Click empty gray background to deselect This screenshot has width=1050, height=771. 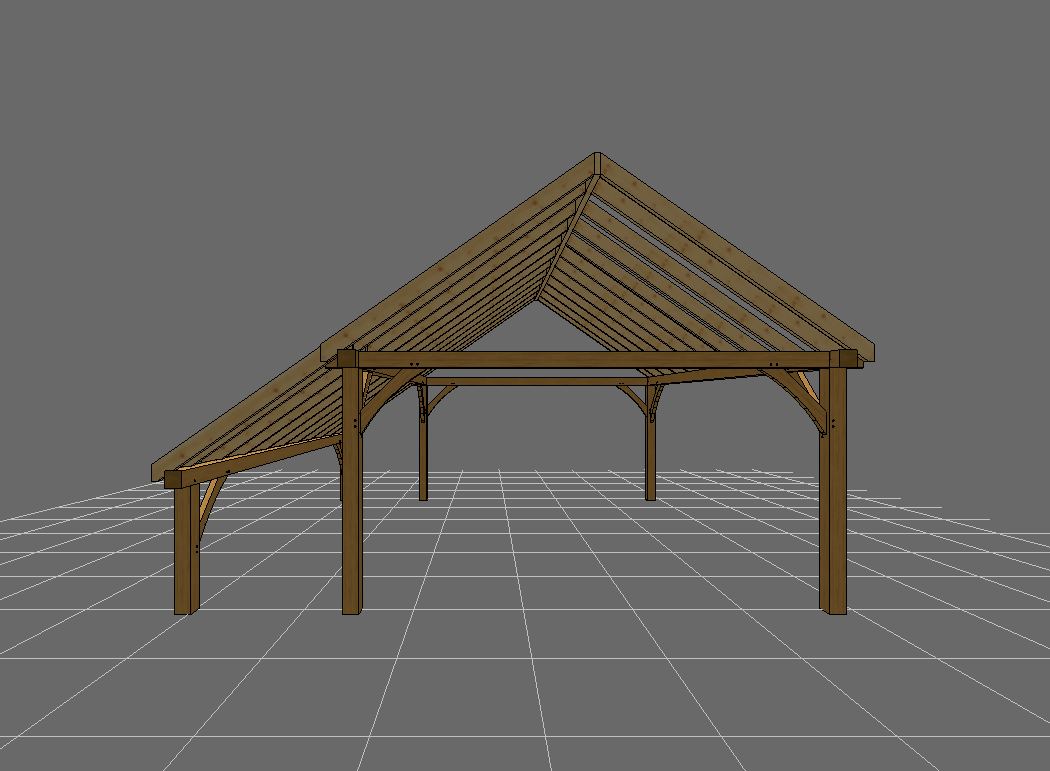click(150, 150)
